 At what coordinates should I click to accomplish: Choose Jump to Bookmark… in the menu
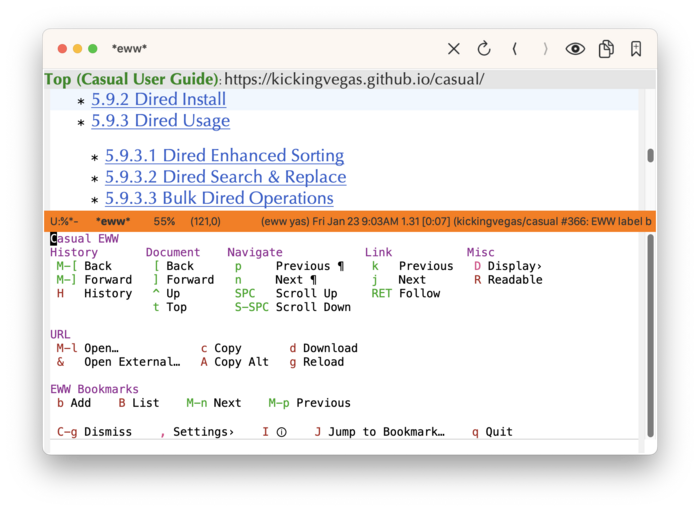click(x=385, y=432)
